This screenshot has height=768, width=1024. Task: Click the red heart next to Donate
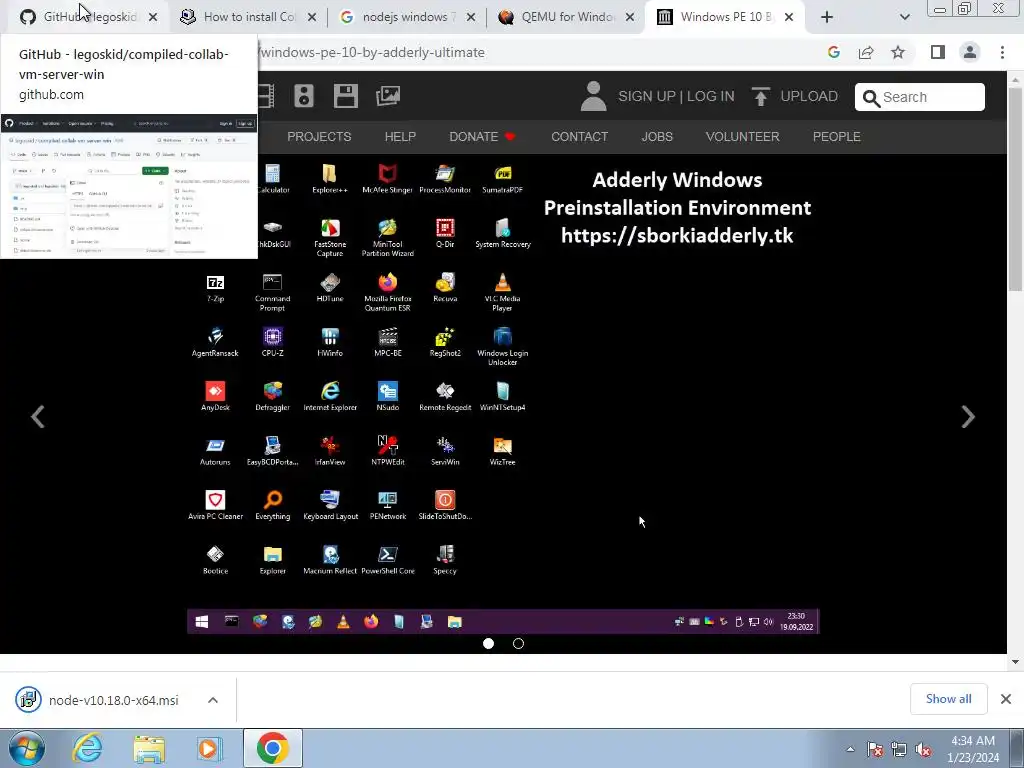coord(510,136)
